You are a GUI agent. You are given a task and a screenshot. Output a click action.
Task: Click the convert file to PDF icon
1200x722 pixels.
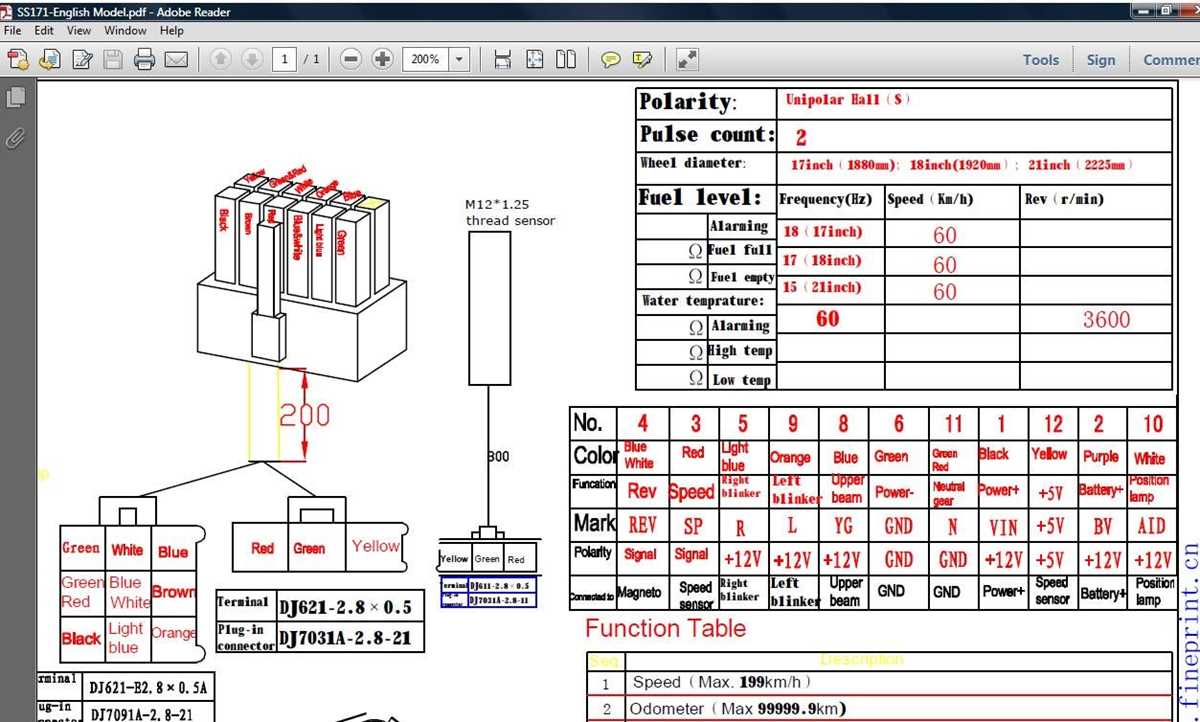pyautogui.click(x=49, y=60)
